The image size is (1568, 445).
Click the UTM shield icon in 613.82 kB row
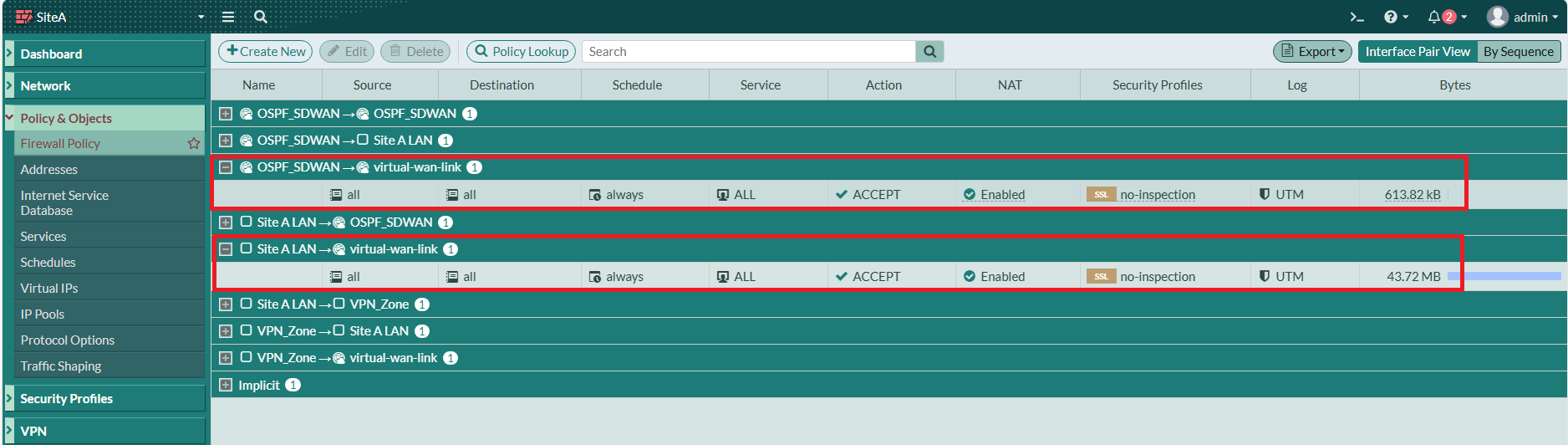(x=1265, y=194)
